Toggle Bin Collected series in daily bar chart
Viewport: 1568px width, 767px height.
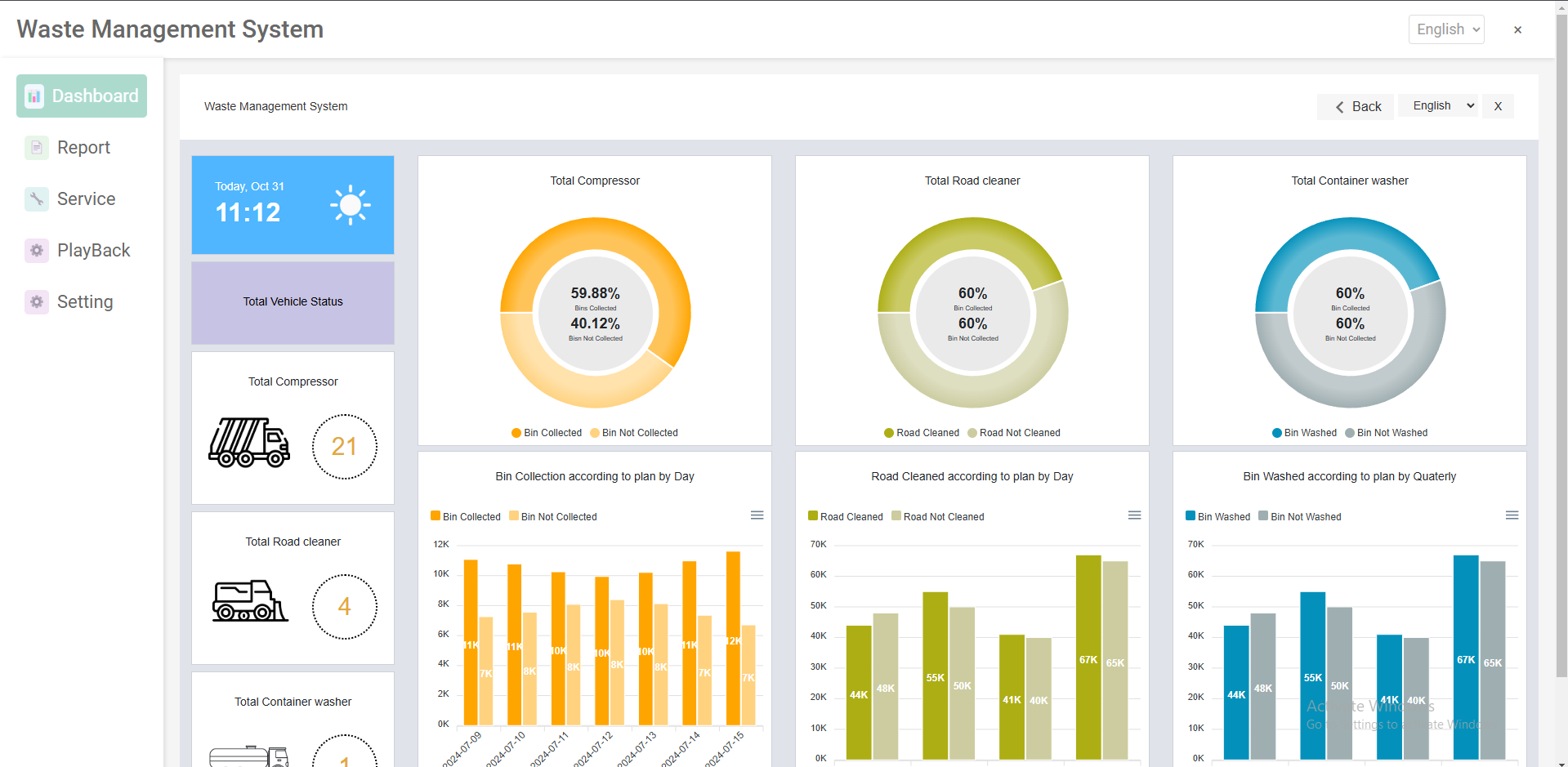point(466,516)
